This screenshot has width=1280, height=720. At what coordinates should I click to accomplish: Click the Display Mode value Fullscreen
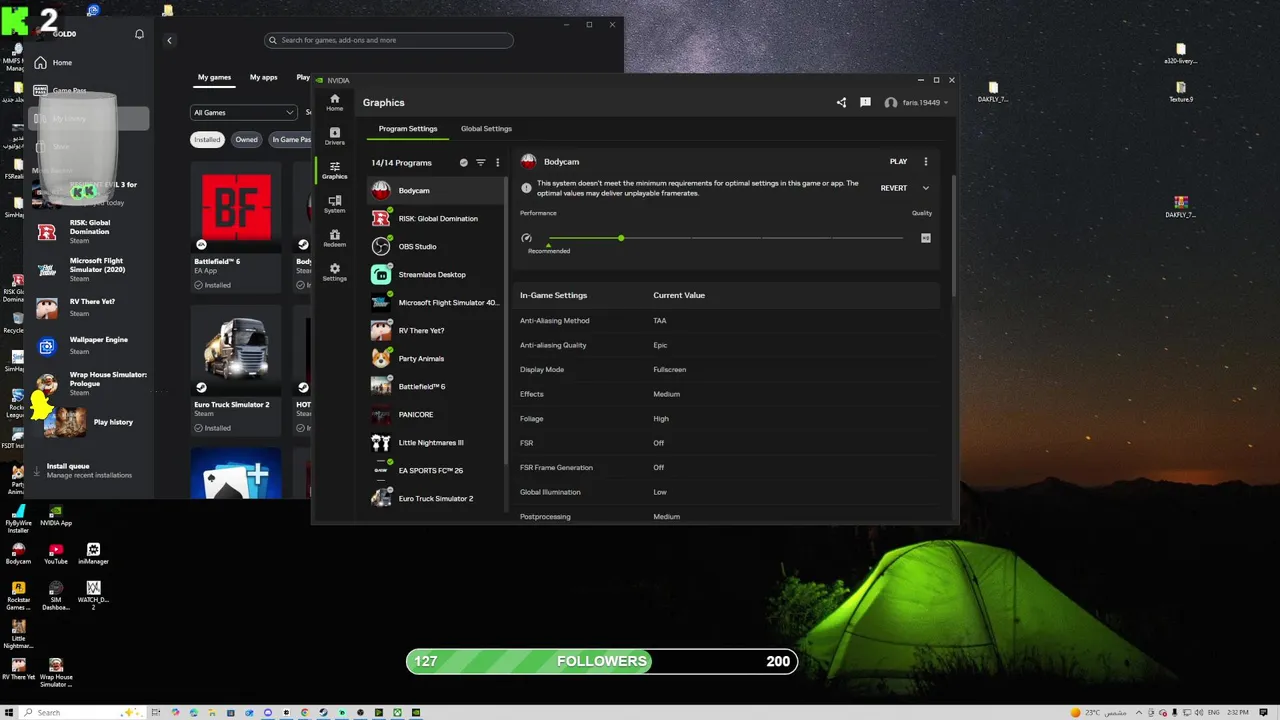[669, 370]
